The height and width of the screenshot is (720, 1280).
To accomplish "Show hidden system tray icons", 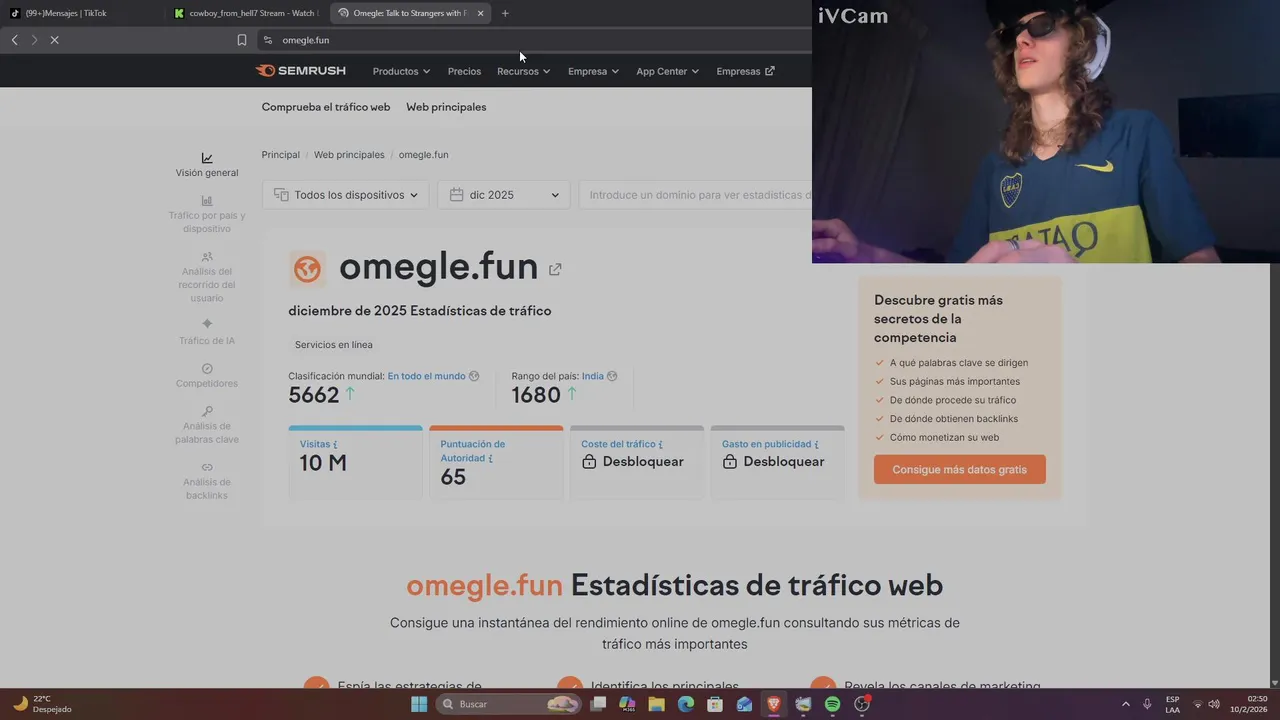I will (1126, 704).
